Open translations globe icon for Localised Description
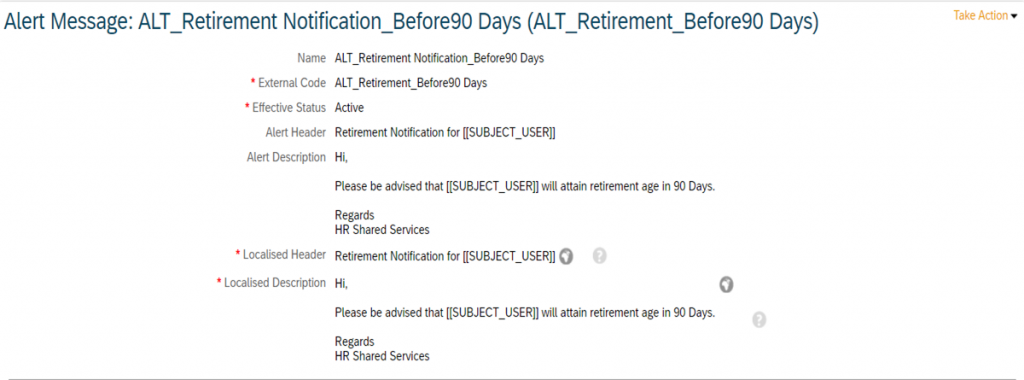Screen dimensions: 1024x380 (x=726, y=285)
